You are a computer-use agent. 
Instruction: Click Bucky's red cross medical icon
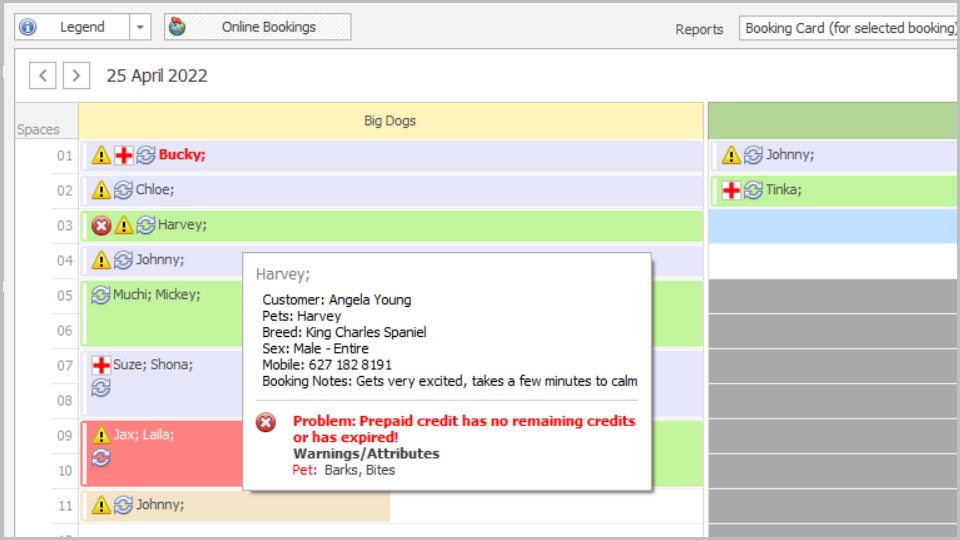click(x=124, y=155)
